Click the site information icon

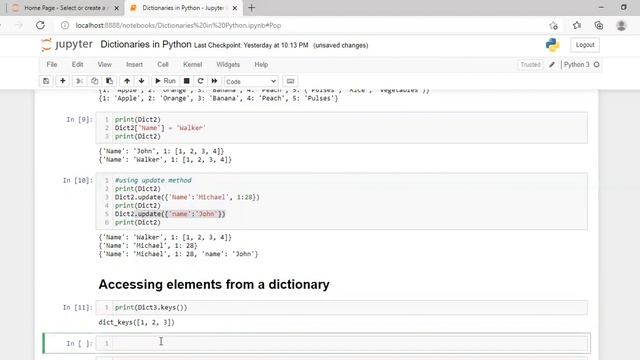65,25
